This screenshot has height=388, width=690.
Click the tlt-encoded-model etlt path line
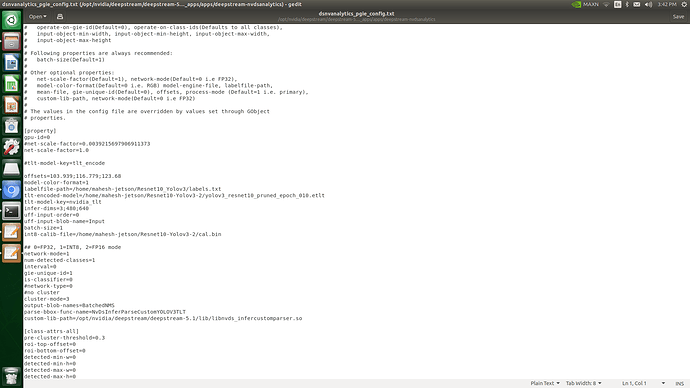pyautogui.click(x=174, y=195)
